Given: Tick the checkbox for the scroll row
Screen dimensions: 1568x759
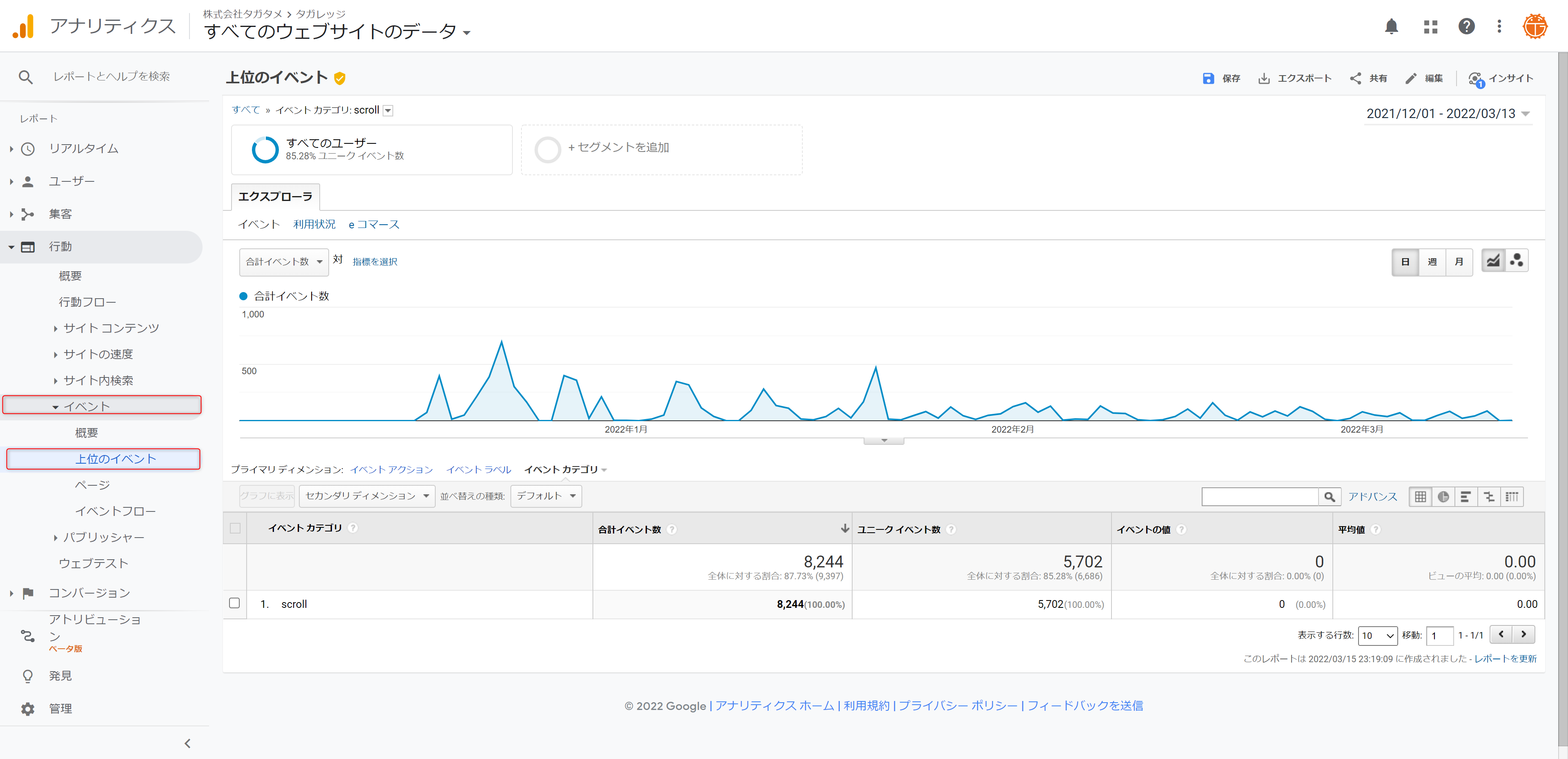Looking at the screenshot, I should point(234,603).
